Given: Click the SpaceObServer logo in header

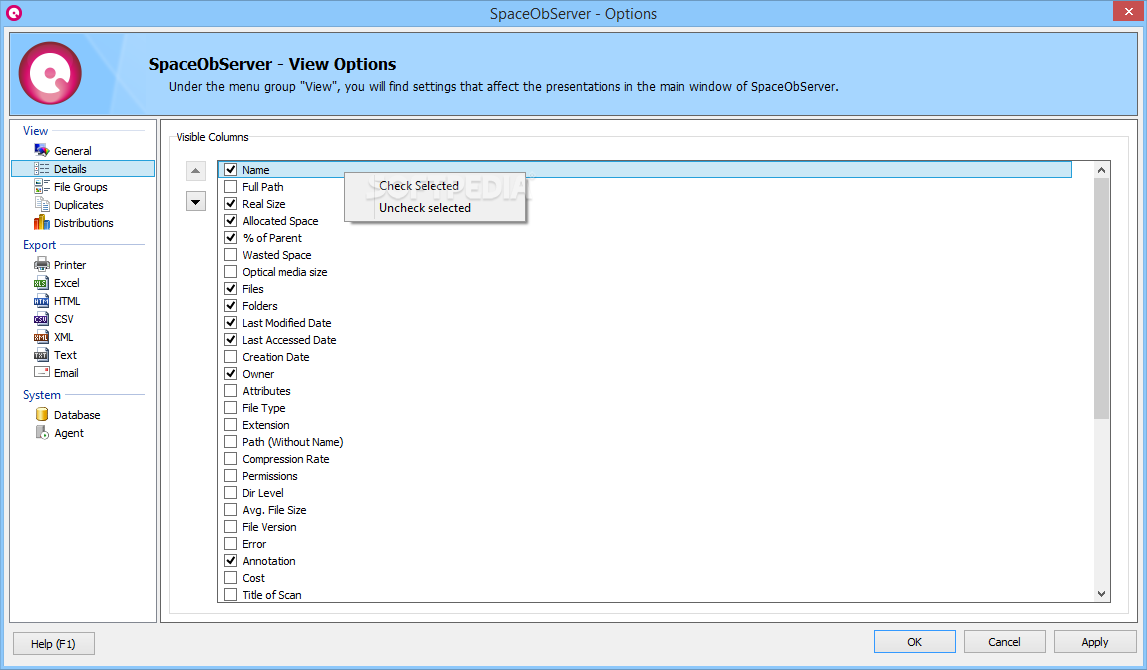Looking at the screenshot, I should point(50,73).
